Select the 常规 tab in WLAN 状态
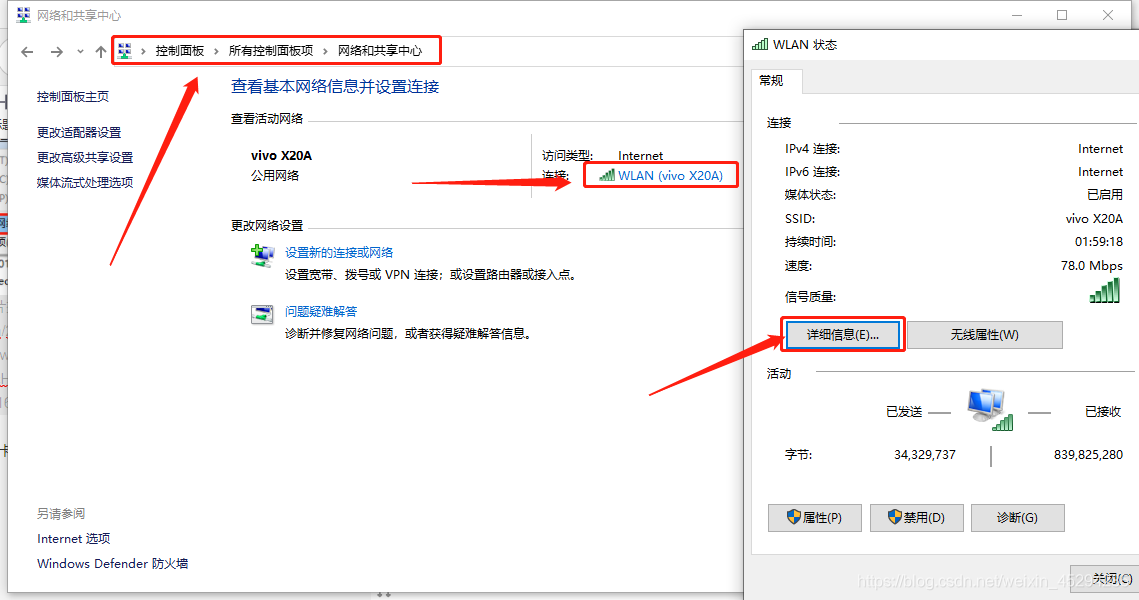Screen dimensions: 1139x600 [x=771, y=81]
